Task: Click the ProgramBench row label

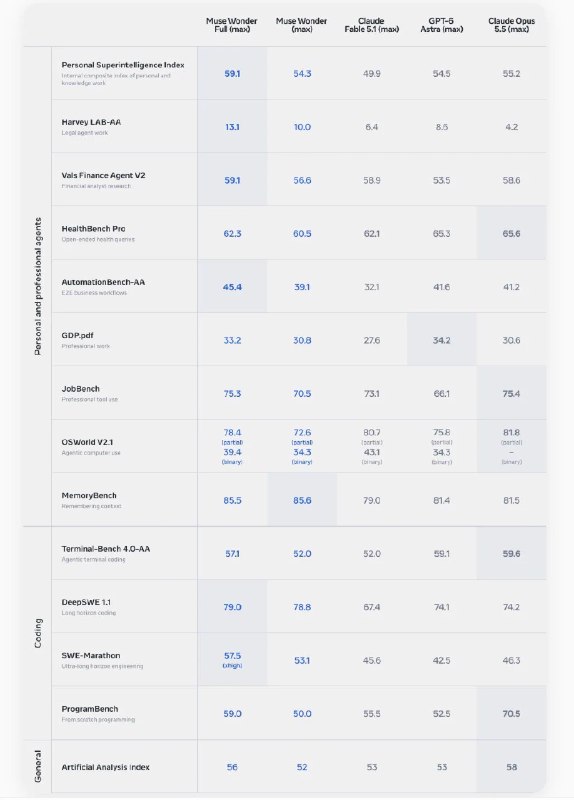Action: (90, 709)
